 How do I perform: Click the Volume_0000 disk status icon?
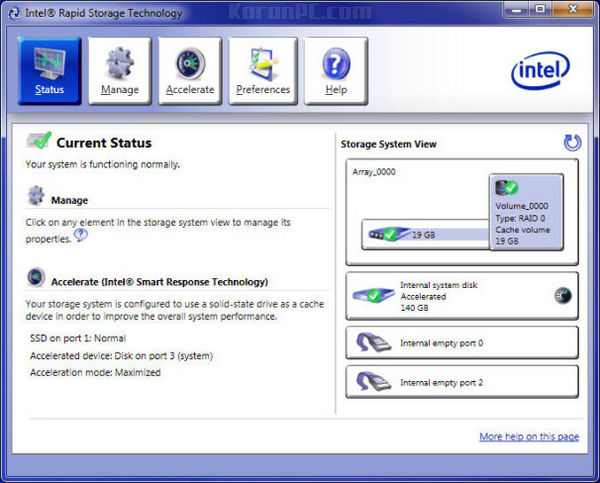pyautogui.click(x=507, y=188)
